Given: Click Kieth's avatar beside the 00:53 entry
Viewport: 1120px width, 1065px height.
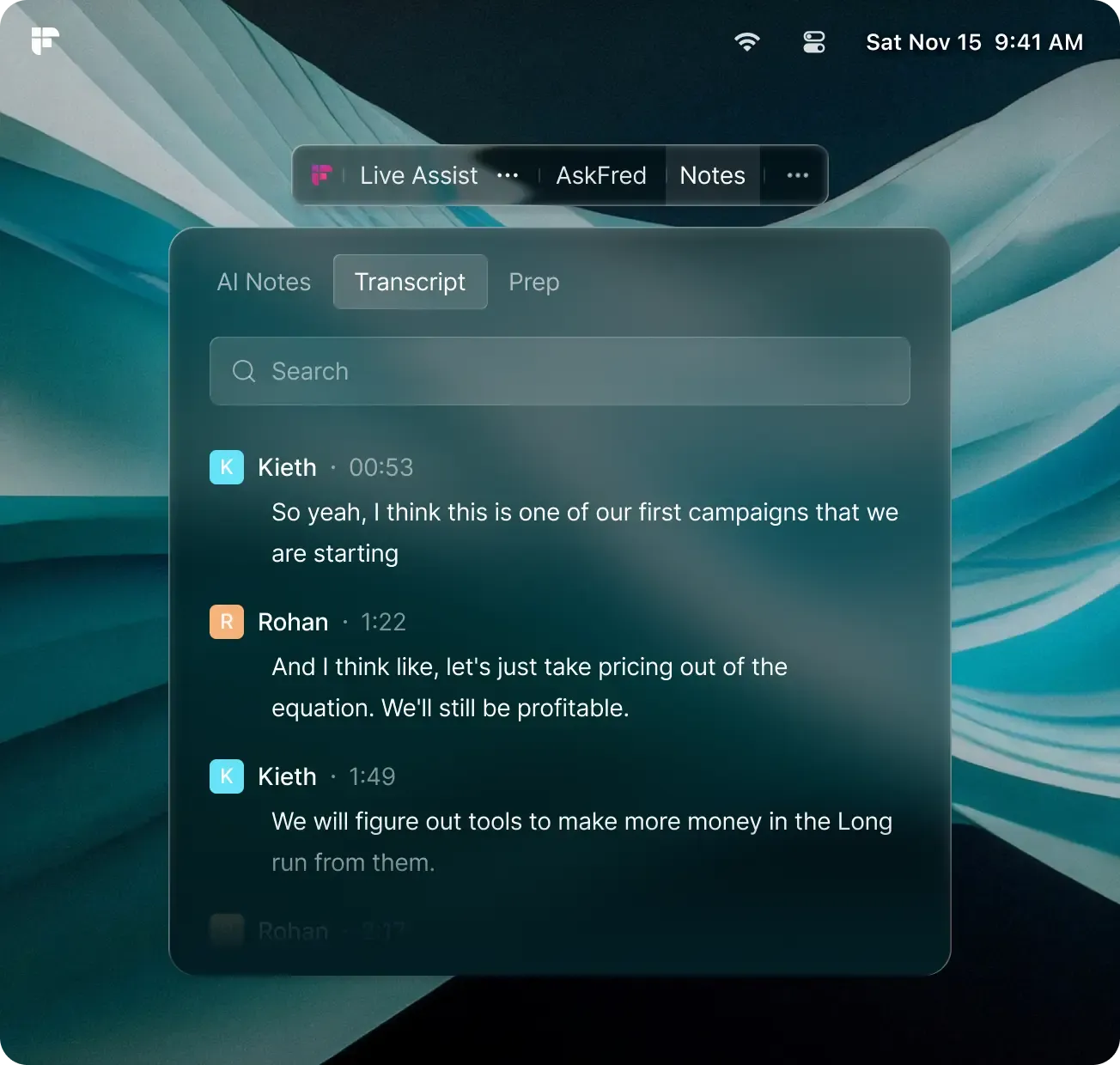Looking at the screenshot, I should tap(227, 467).
